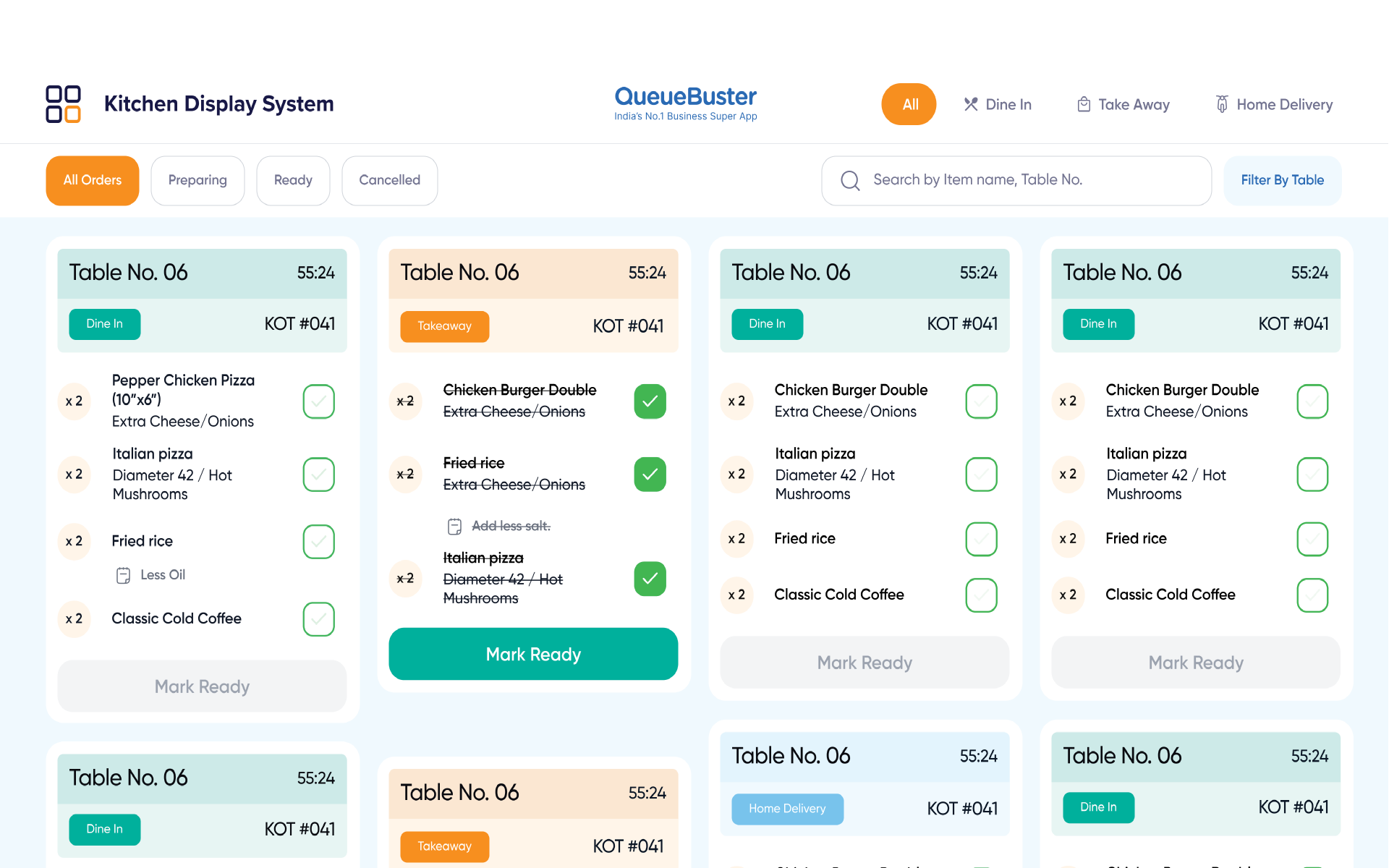Click the Take Away bag icon
The height and width of the screenshot is (868, 1389).
click(x=1084, y=104)
